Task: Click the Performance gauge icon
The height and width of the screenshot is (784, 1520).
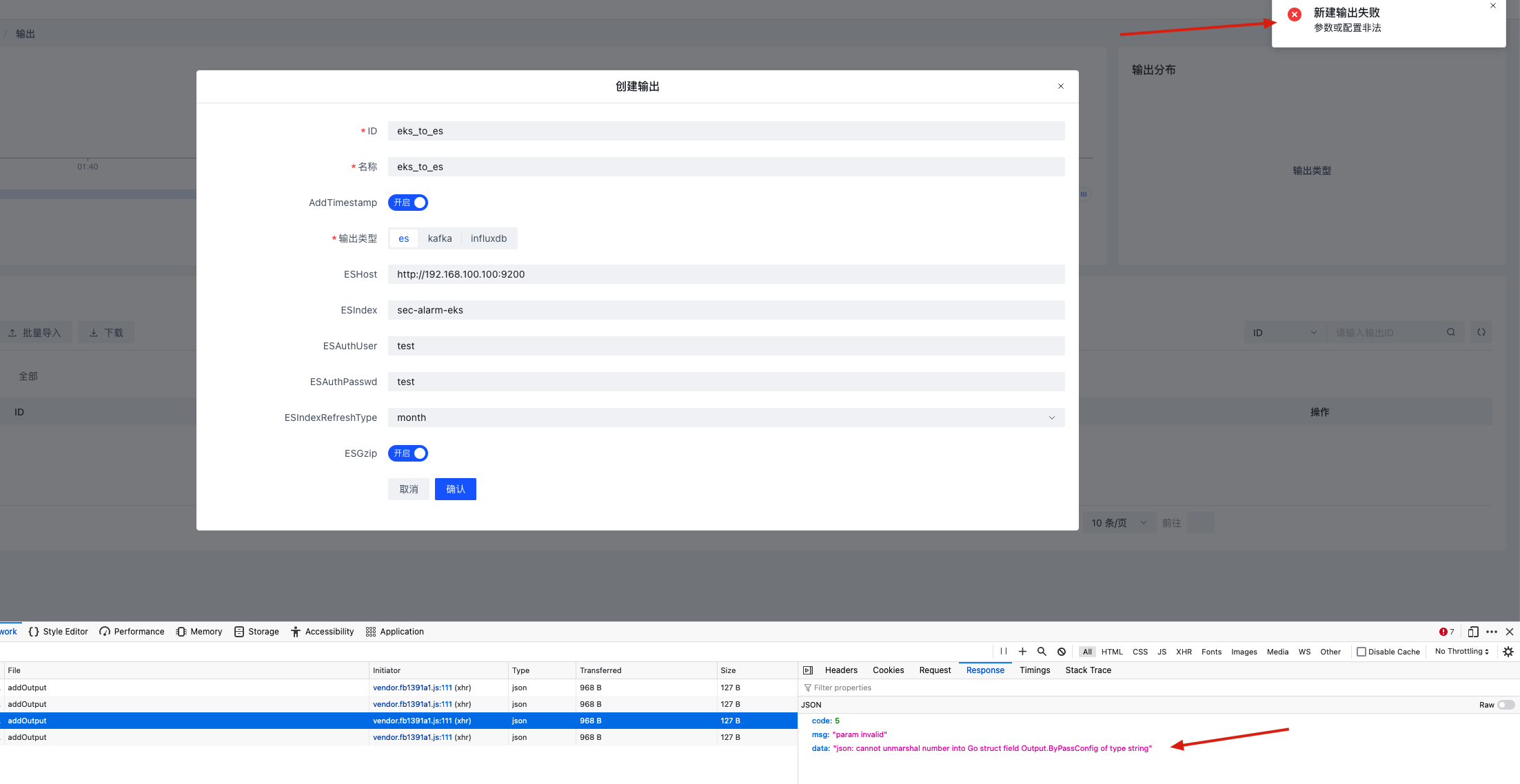Action: click(x=105, y=631)
